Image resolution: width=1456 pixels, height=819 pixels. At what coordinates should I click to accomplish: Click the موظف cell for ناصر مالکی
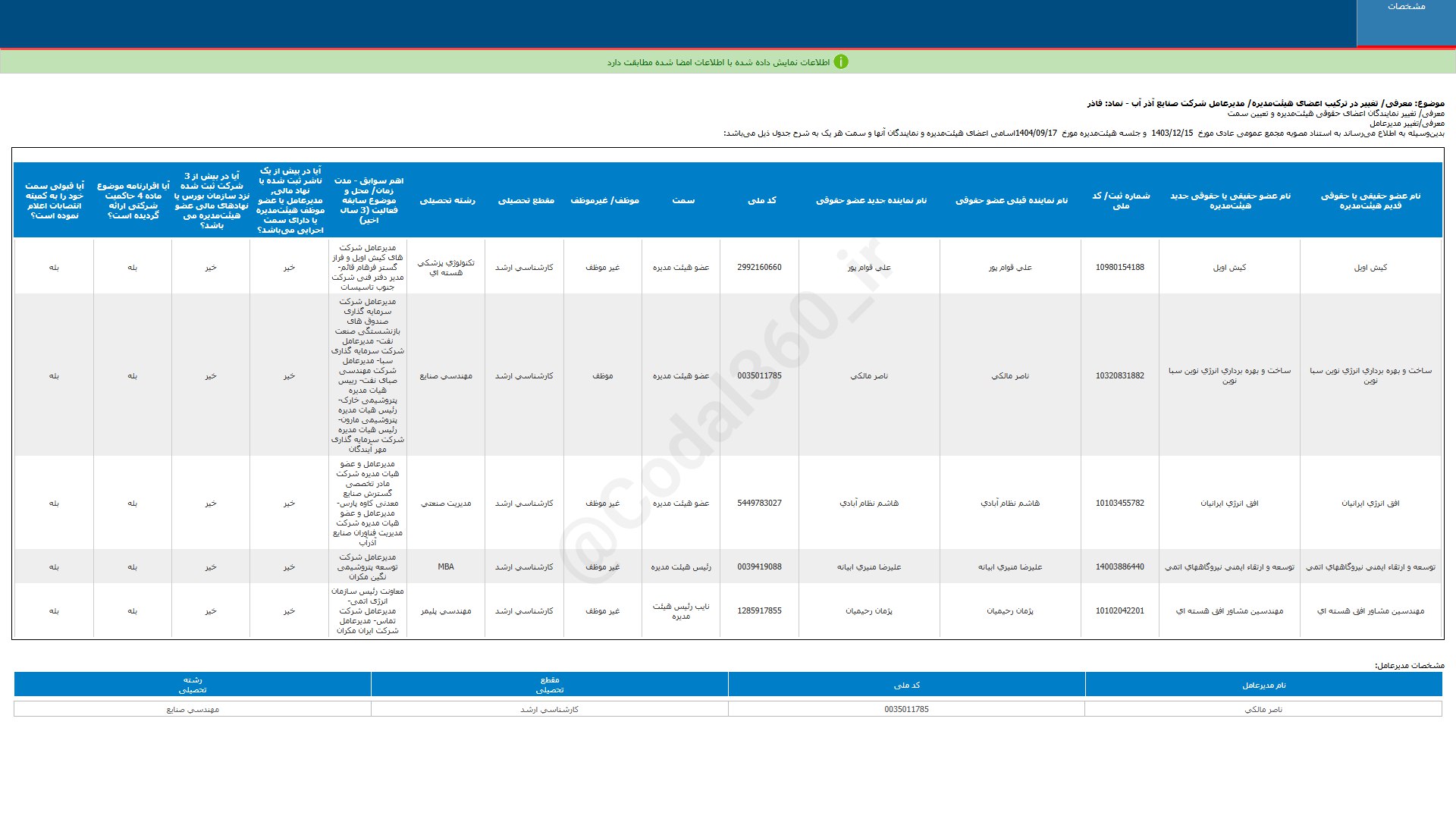pyautogui.click(x=603, y=376)
